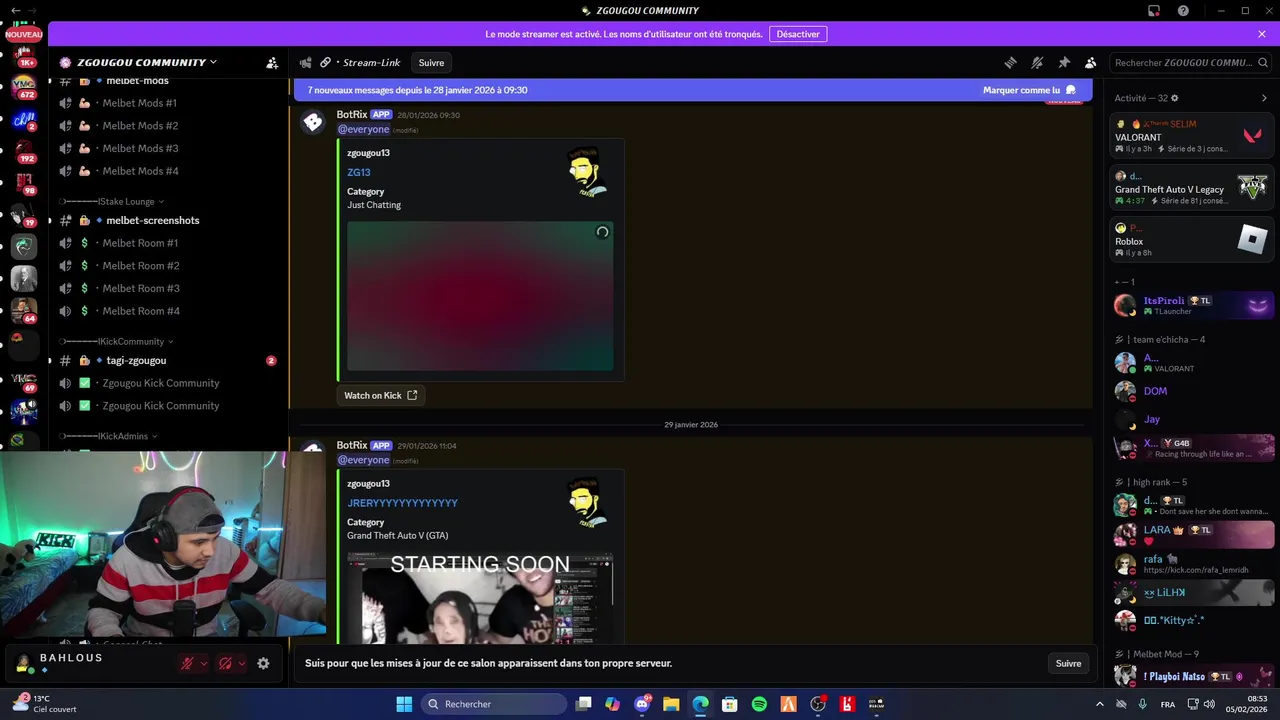Image resolution: width=1280 pixels, height=720 pixels.
Task: Show pinned messages pin icon
Action: [1064, 62]
